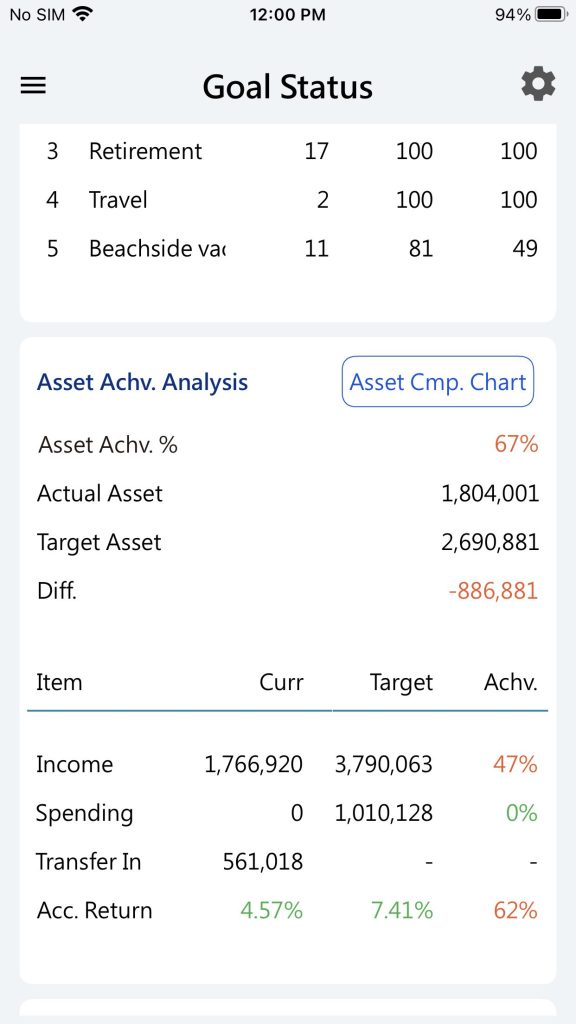Select the Beachside vacation goal row
Screen dimensions: 576x1024
[288, 249]
